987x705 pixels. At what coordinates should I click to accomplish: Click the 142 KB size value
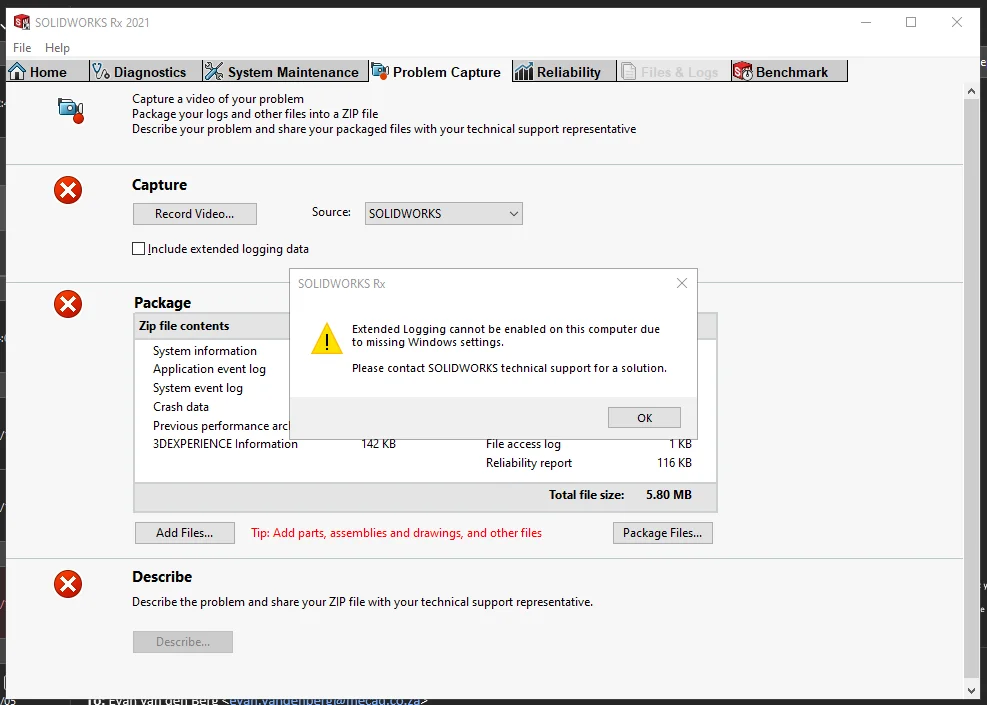pyautogui.click(x=378, y=444)
